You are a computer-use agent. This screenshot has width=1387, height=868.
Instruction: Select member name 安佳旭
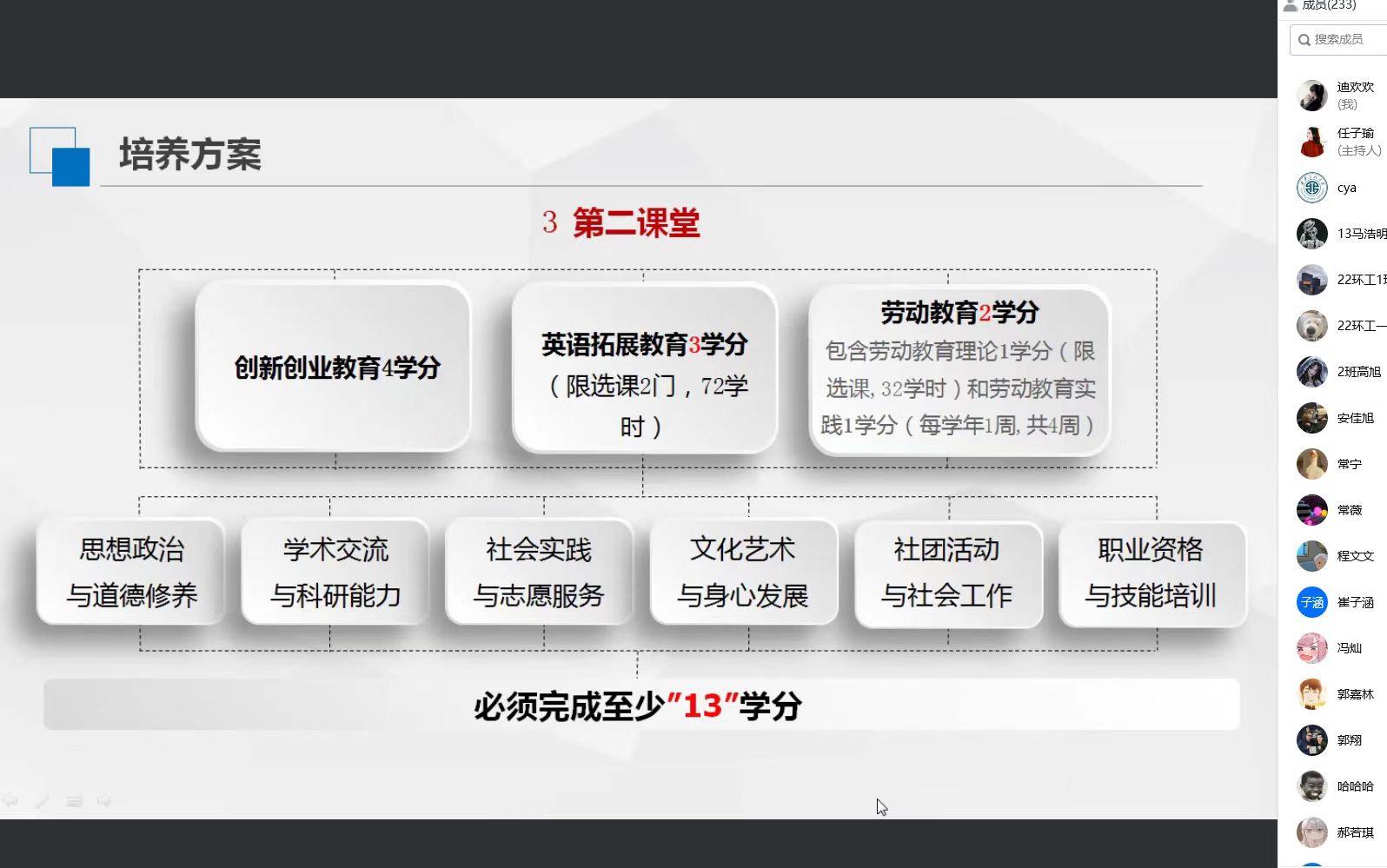coord(1355,418)
